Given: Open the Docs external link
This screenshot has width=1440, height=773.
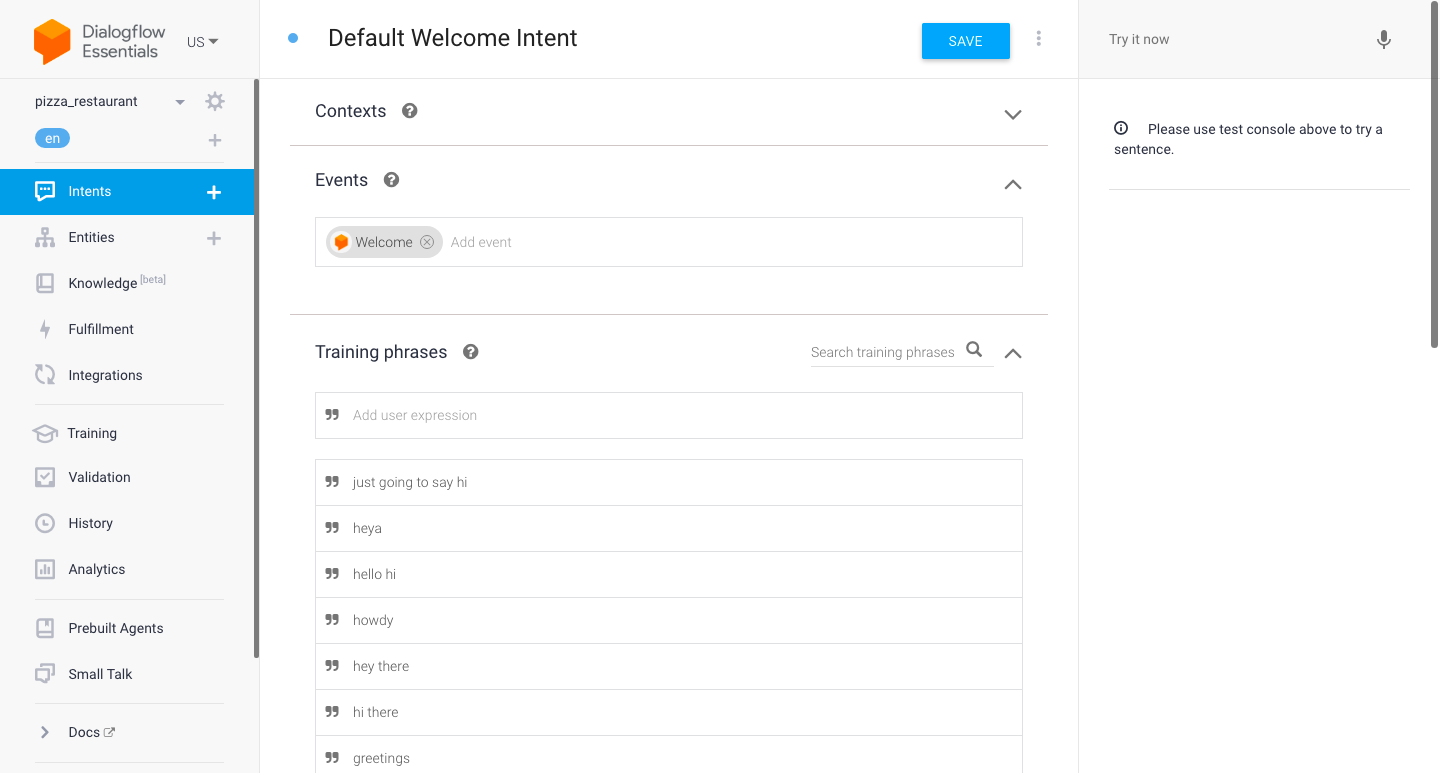Looking at the screenshot, I should click(92, 732).
